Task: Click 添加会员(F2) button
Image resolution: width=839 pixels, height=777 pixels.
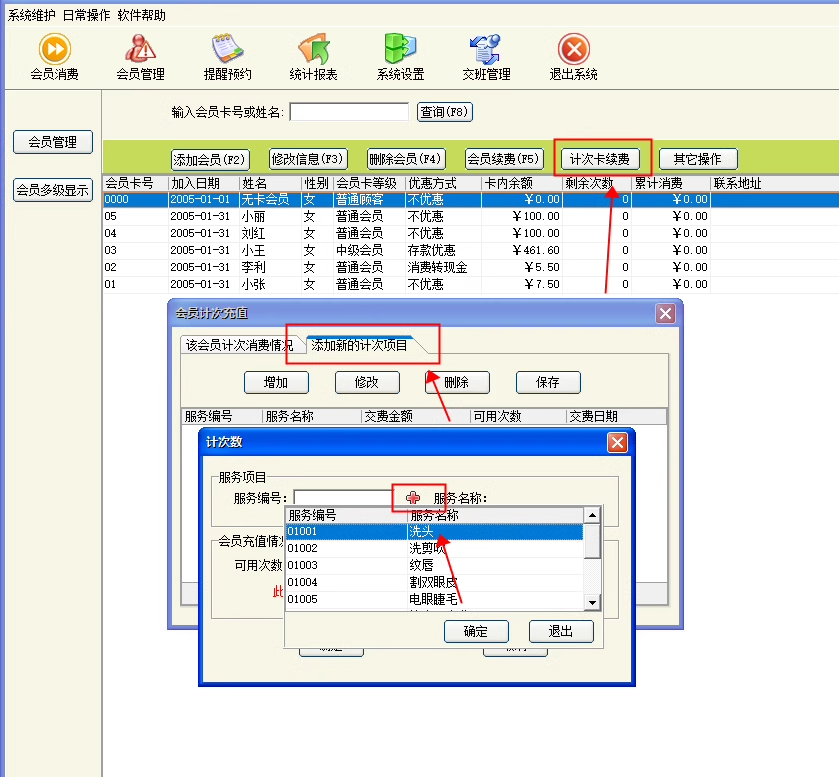Action: 209,159
